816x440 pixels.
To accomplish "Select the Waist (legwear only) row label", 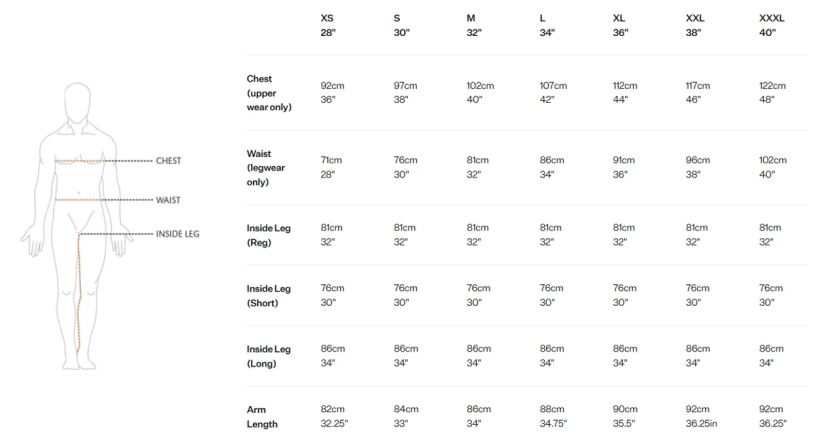I will point(266,168).
